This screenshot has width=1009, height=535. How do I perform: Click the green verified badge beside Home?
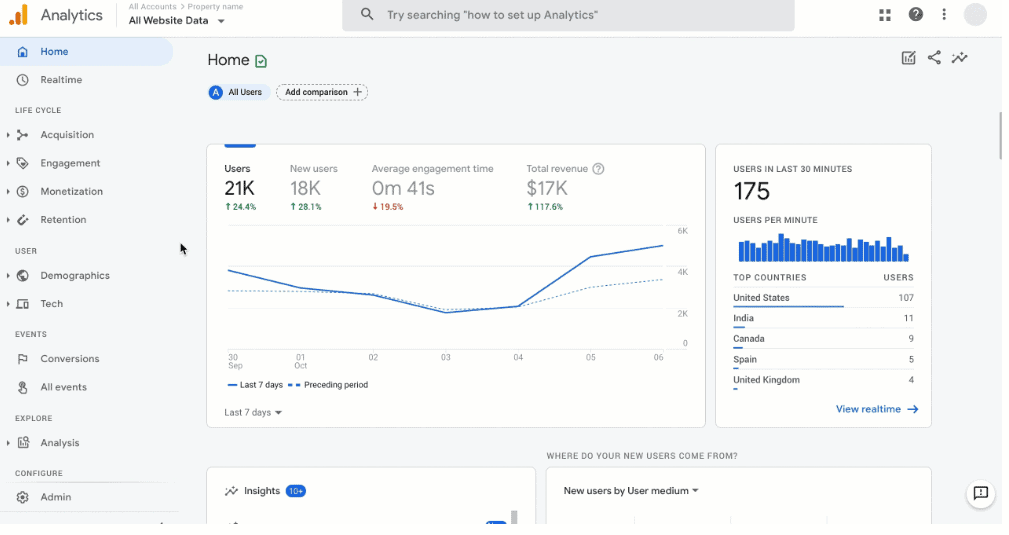click(x=261, y=61)
